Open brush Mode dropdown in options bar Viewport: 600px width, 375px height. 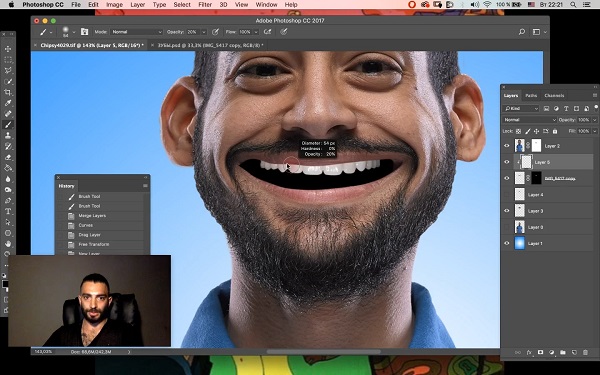click(137, 32)
